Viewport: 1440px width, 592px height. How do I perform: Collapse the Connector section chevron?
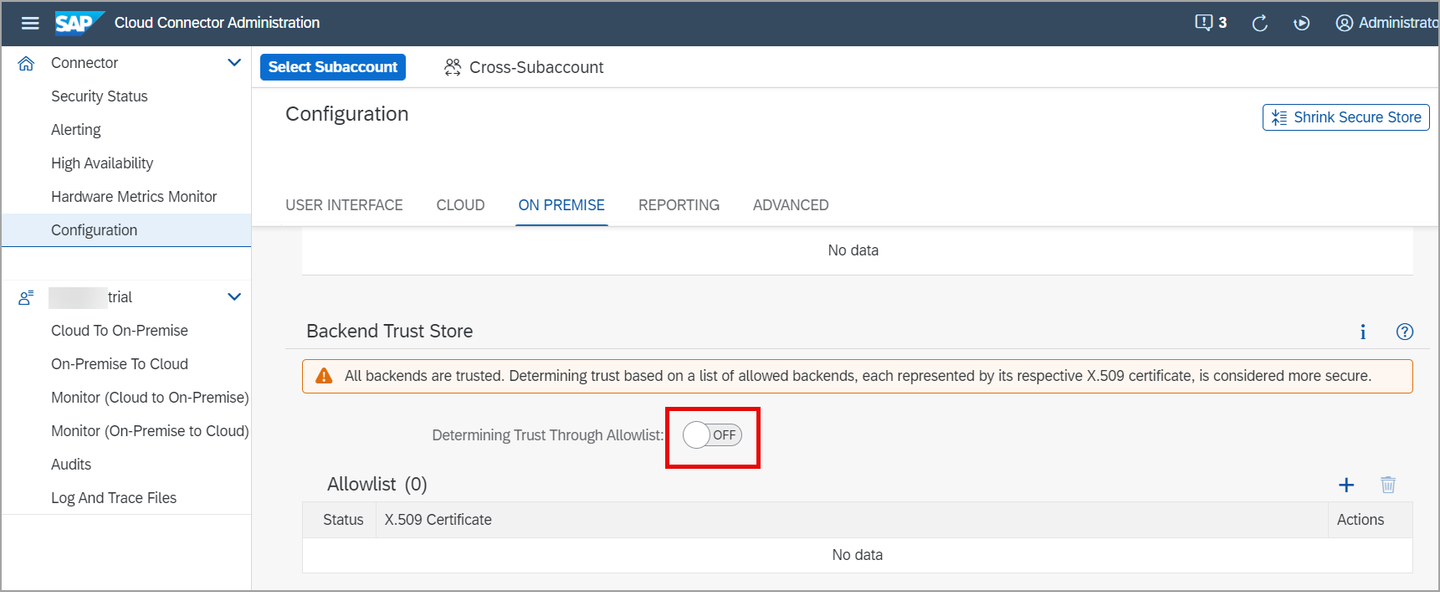tap(234, 63)
